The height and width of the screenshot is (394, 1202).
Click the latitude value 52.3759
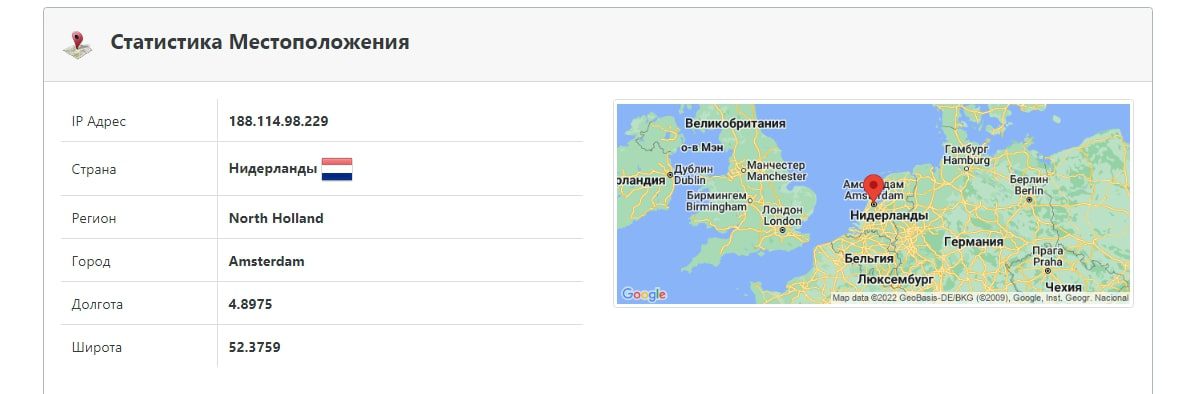click(255, 348)
